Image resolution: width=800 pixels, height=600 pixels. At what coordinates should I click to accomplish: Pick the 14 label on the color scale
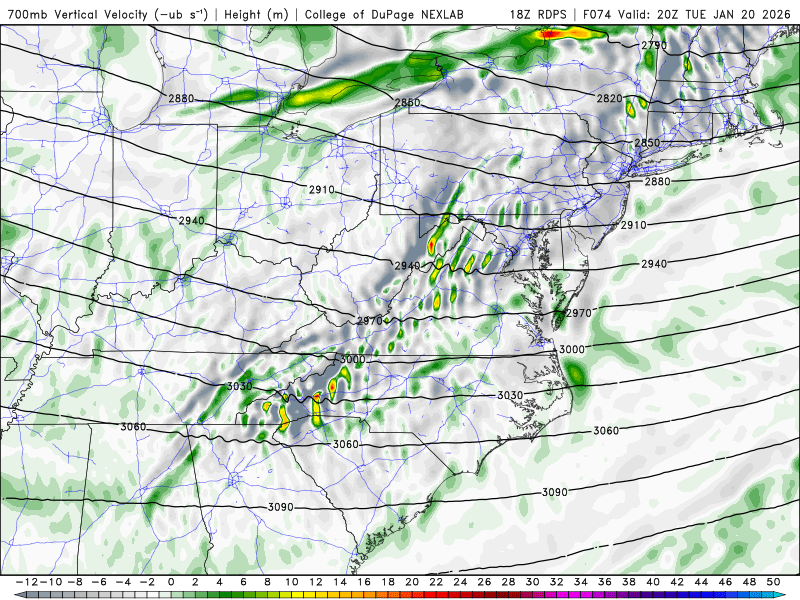[340, 582]
